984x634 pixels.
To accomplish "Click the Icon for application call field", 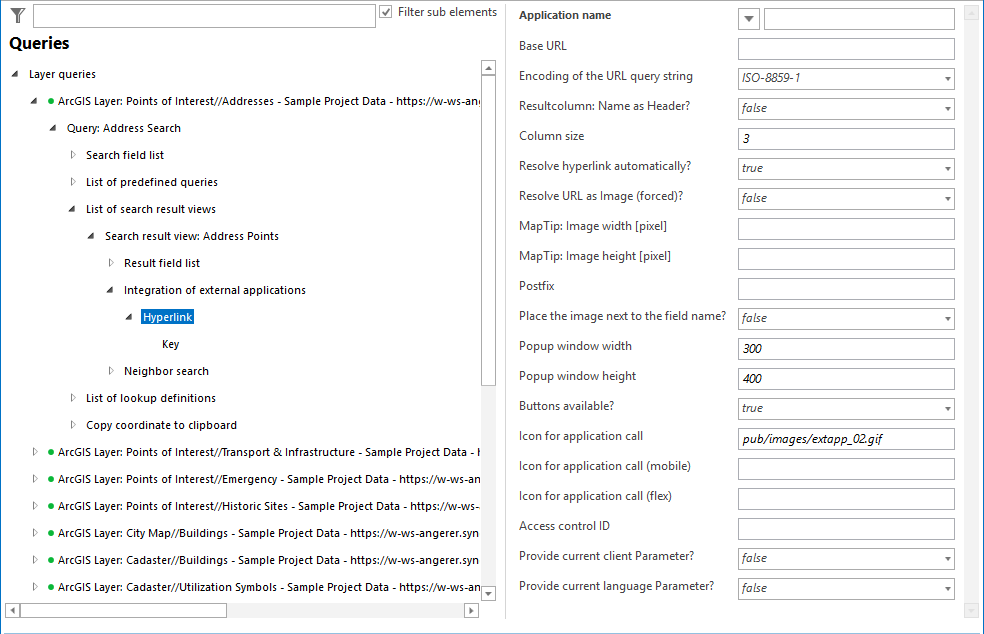I will click(845, 438).
